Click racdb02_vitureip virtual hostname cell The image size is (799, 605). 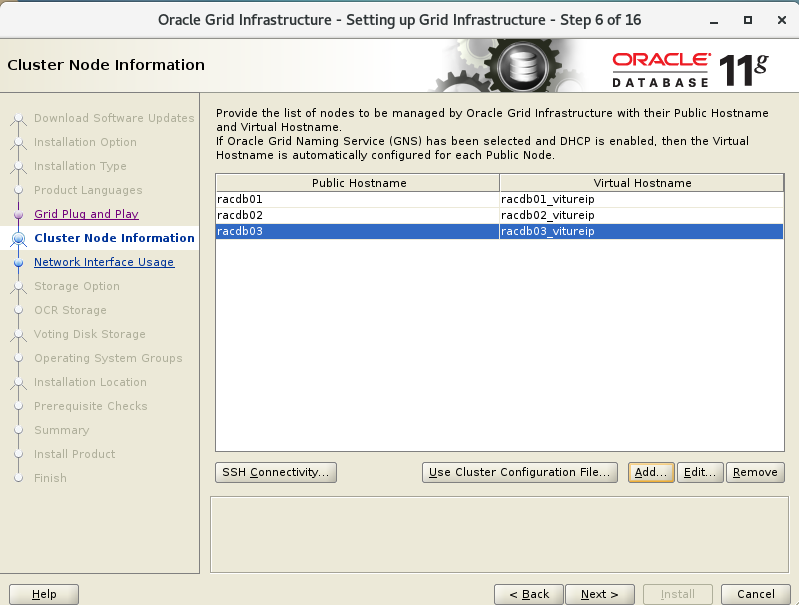point(642,215)
